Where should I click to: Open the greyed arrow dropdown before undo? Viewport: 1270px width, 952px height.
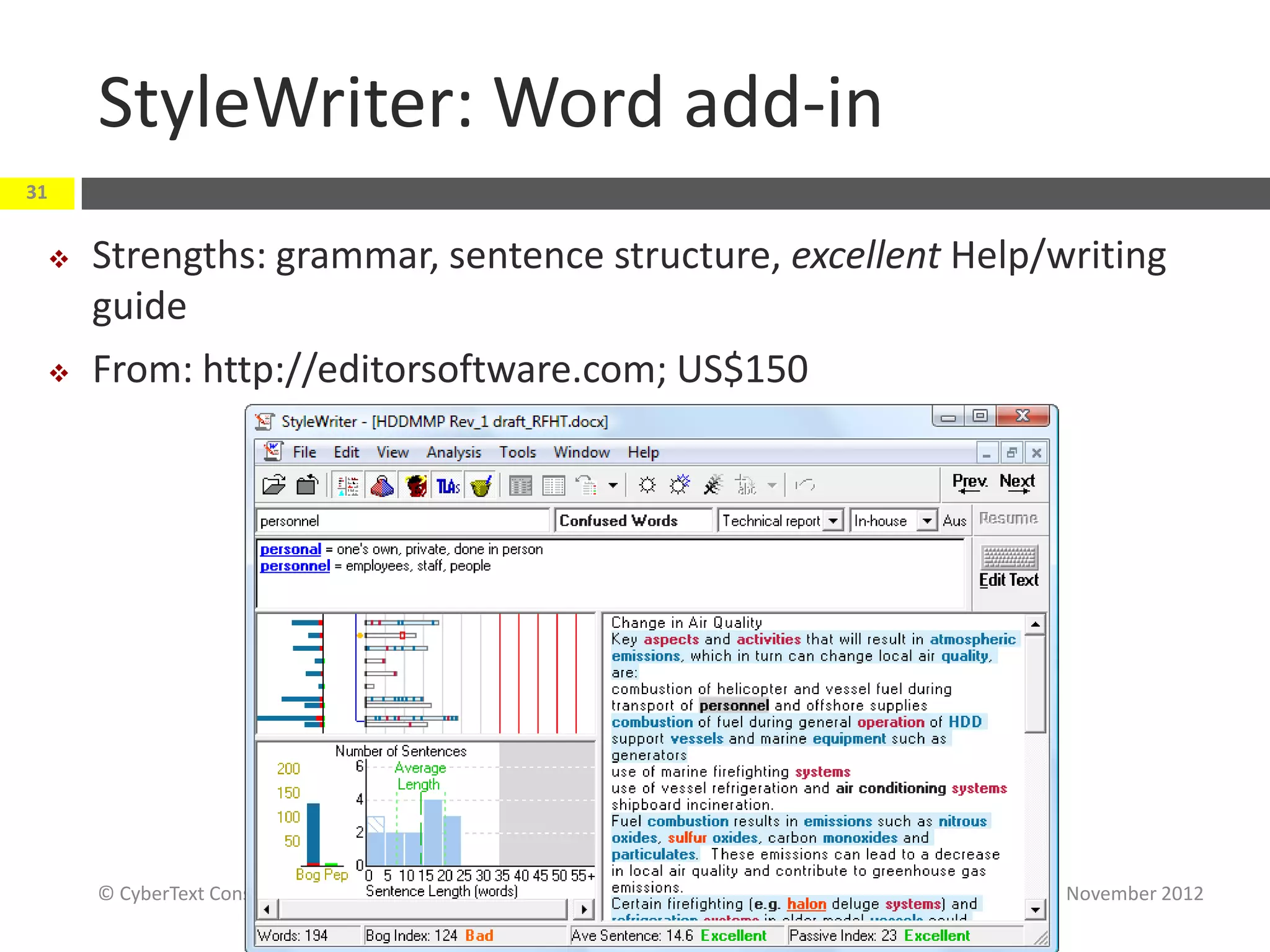(772, 485)
